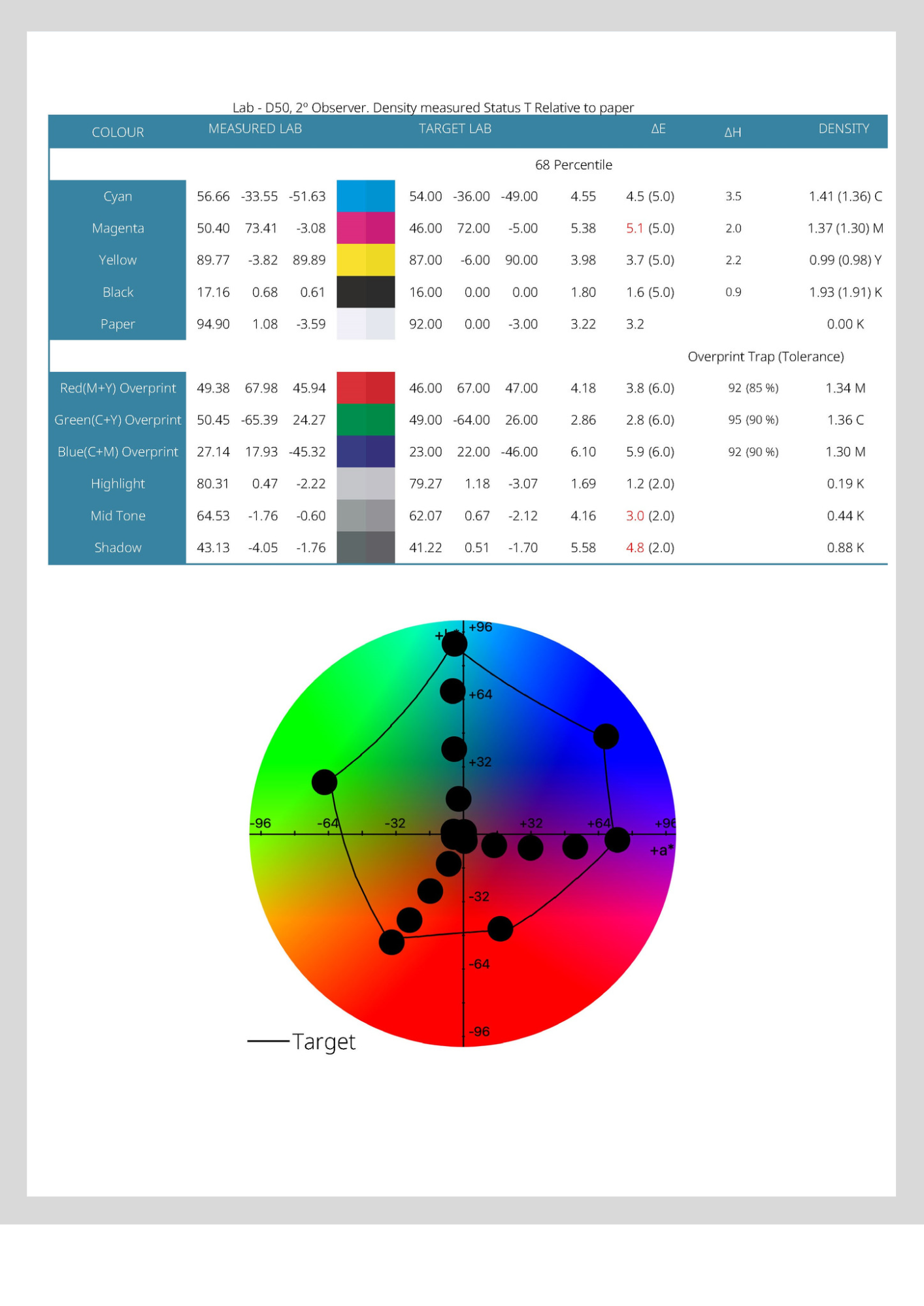The width and height of the screenshot is (924, 1306).
Task: Click the Highlight gray swatch
Action: pyautogui.click(x=365, y=483)
